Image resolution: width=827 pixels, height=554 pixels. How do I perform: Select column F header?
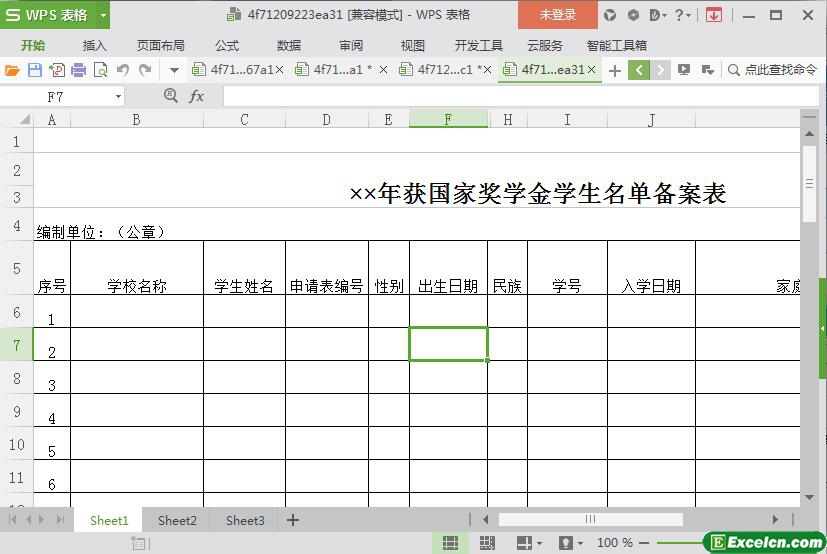pyautogui.click(x=448, y=120)
